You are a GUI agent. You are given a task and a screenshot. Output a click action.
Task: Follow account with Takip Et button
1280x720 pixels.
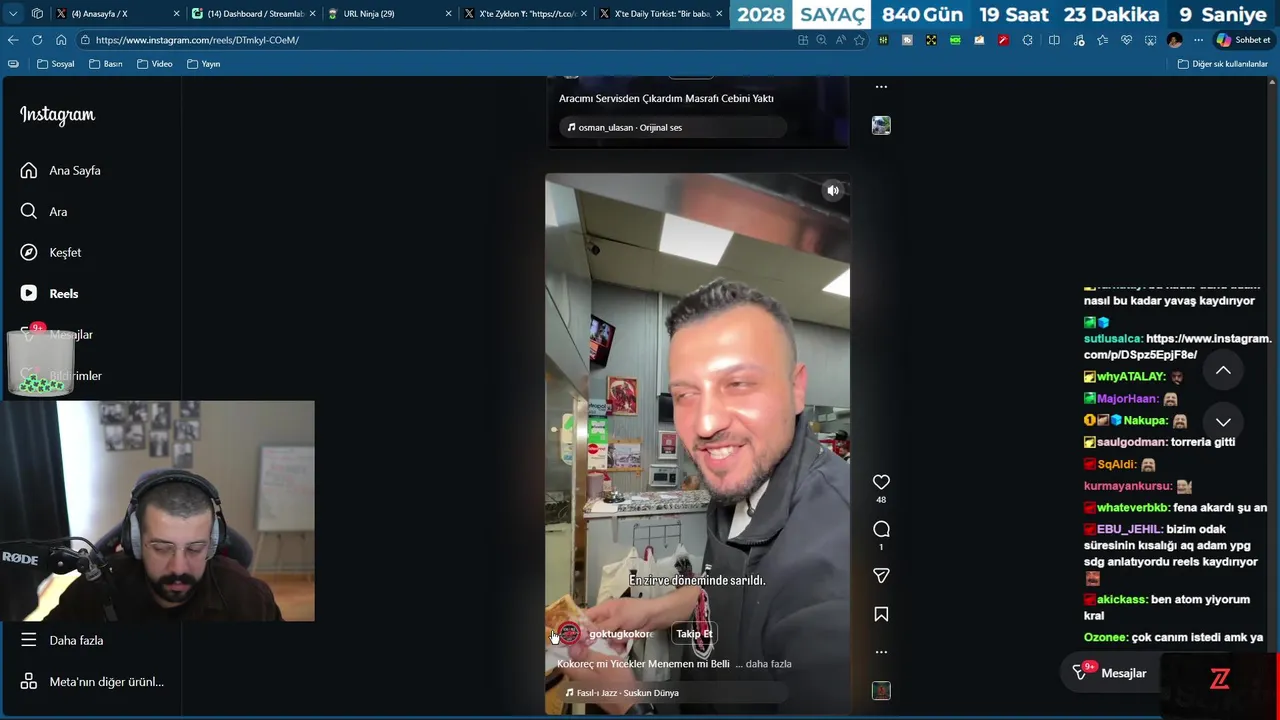(x=694, y=634)
